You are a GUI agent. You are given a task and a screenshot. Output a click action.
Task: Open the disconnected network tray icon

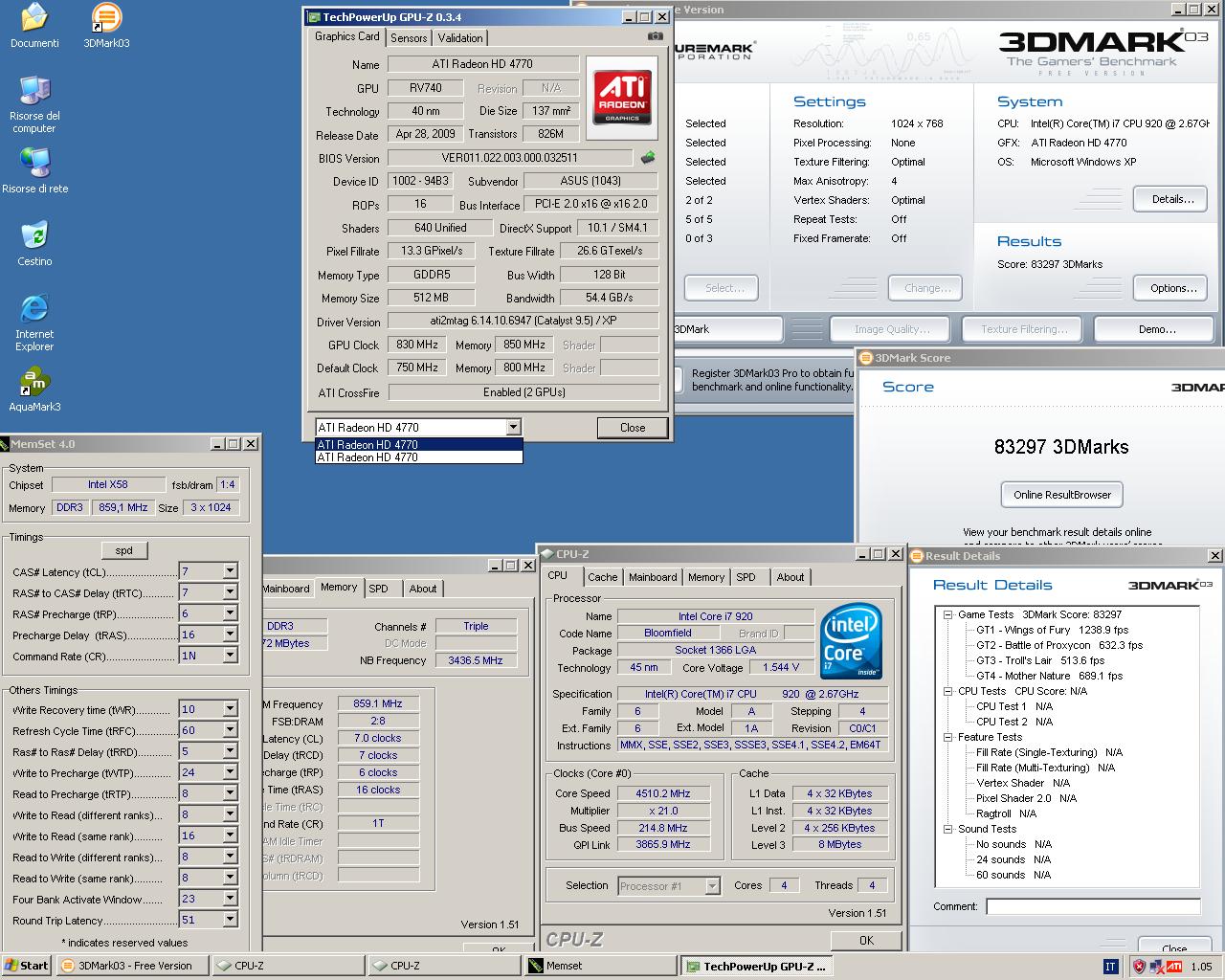tap(1156, 967)
